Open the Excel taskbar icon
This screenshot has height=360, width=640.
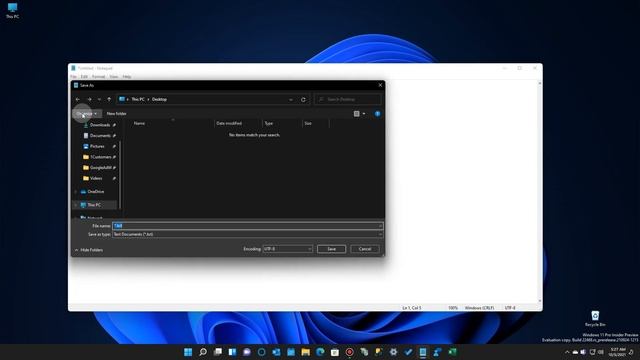452,352
